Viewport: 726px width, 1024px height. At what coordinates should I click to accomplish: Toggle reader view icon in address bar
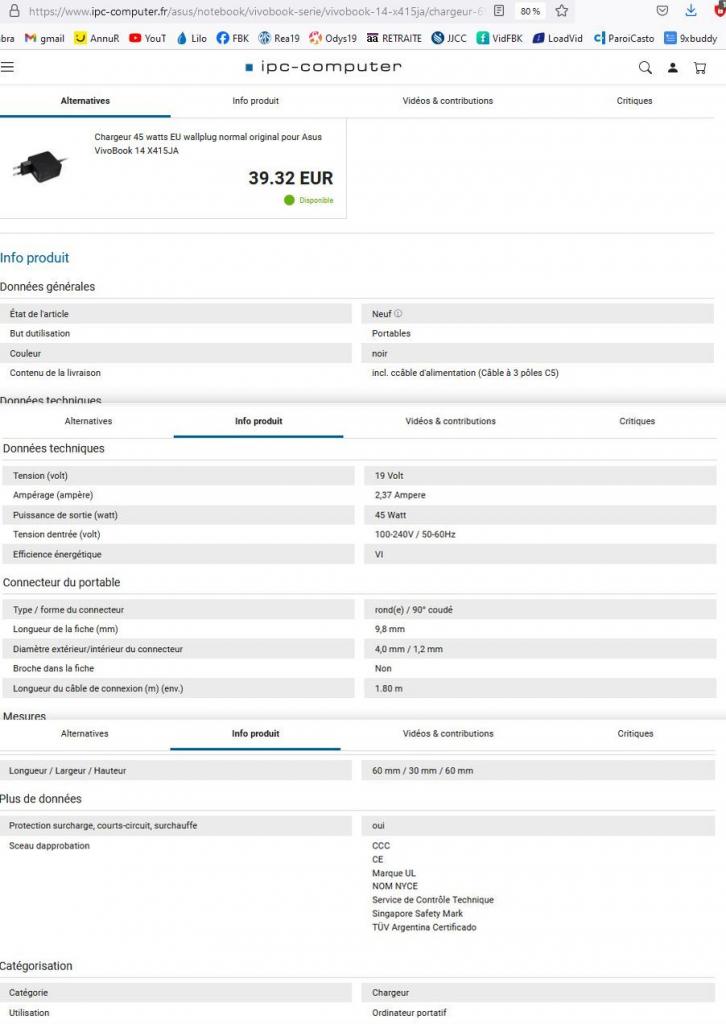tap(499, 11)
